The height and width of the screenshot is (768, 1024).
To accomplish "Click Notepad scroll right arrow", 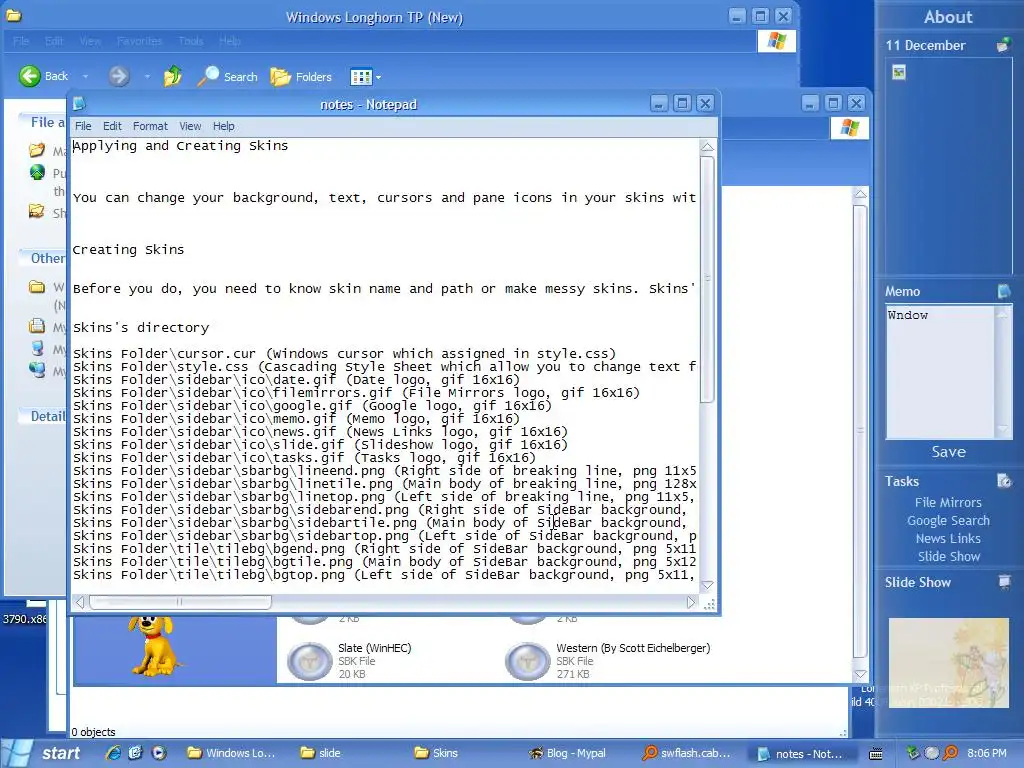I will [691, 602].
